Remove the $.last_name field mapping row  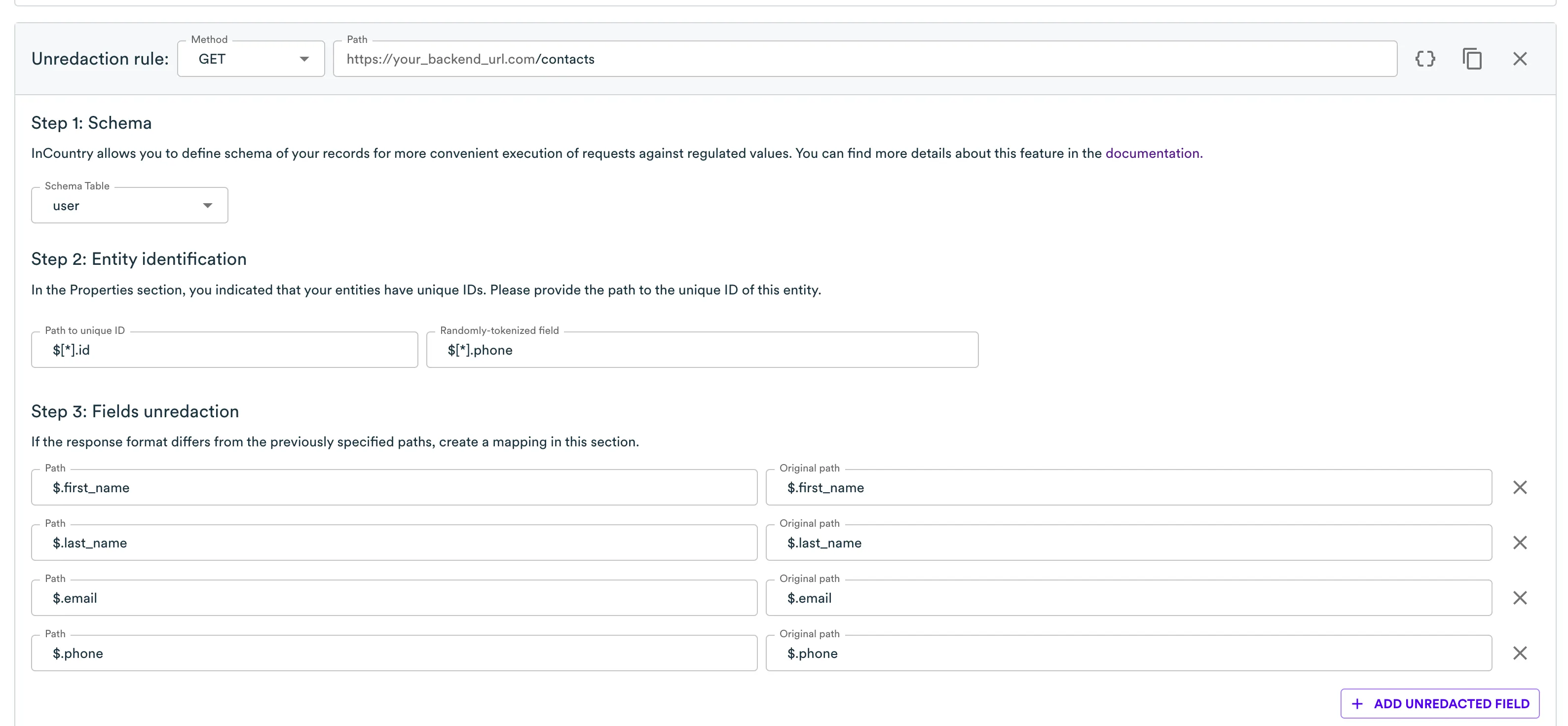pyautogui.click(x=1519, y=543)
